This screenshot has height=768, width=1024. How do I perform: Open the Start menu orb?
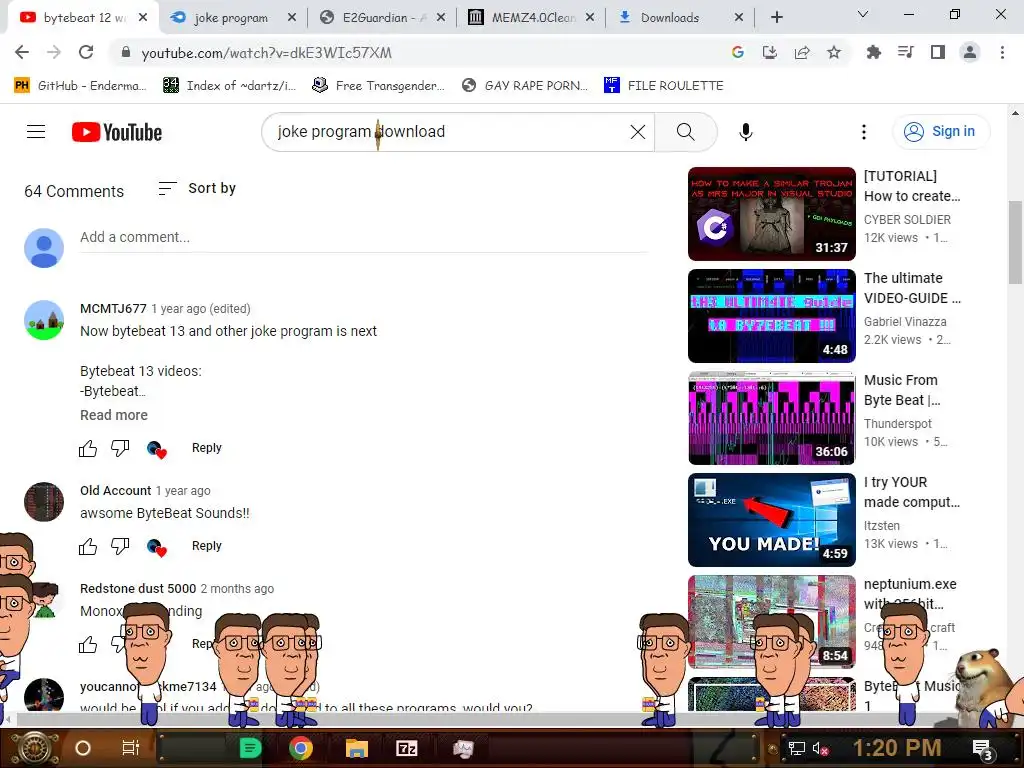(x=33, y=748)
